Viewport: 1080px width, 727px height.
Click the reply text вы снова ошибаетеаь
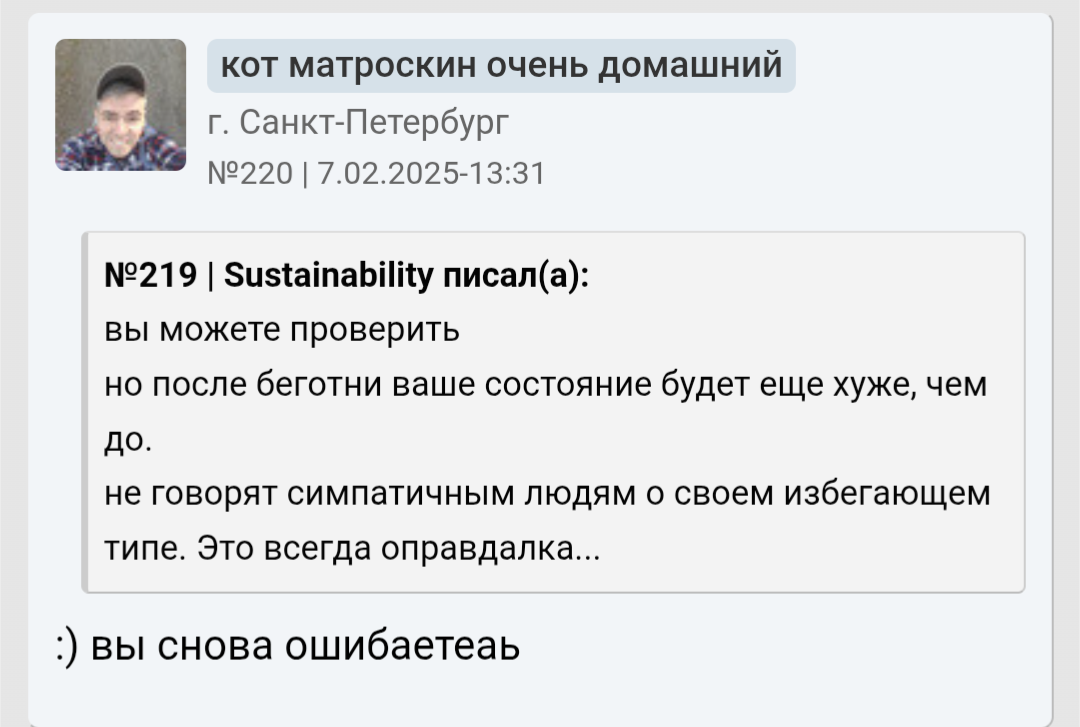pyautogui.click(x=305, y=646)
